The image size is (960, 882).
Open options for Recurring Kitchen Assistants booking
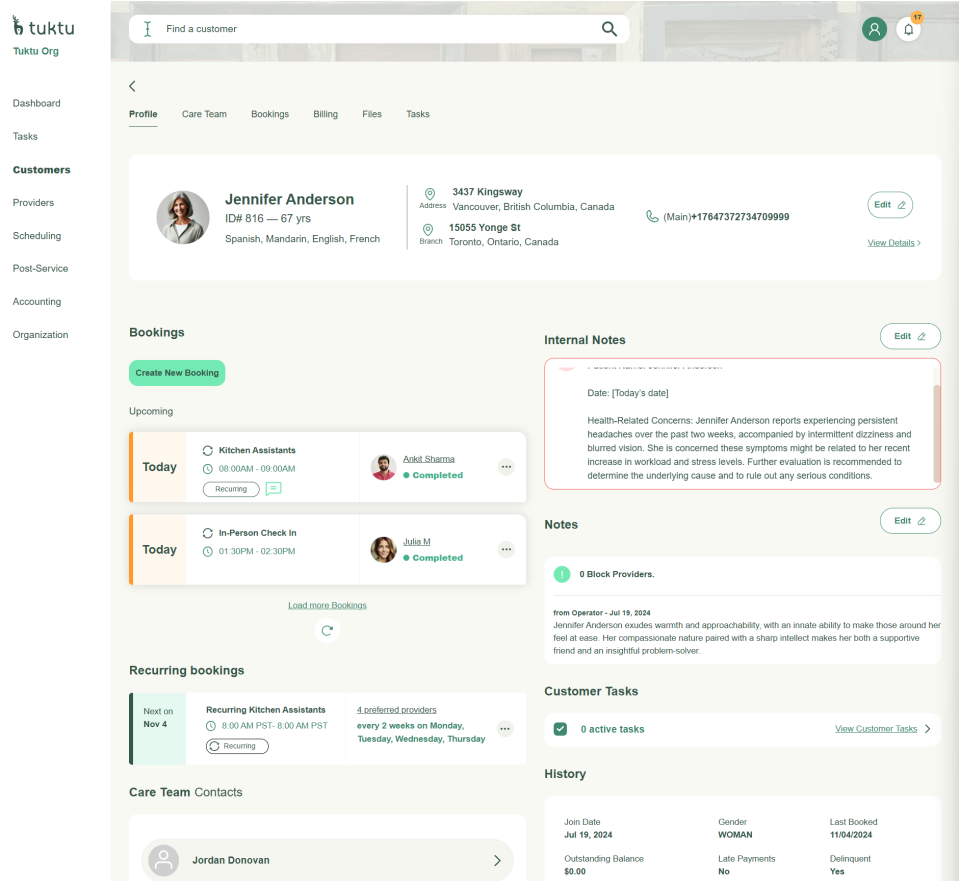point(505,729)
